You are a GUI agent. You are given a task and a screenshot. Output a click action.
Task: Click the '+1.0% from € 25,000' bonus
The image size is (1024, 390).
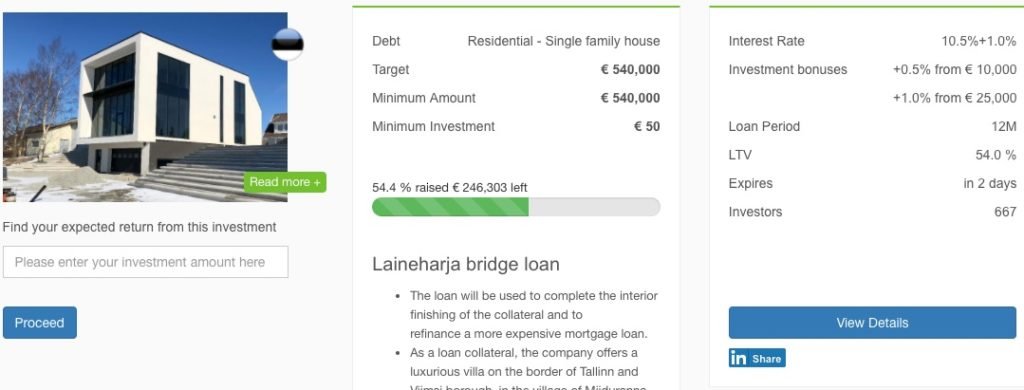(955, 98)
